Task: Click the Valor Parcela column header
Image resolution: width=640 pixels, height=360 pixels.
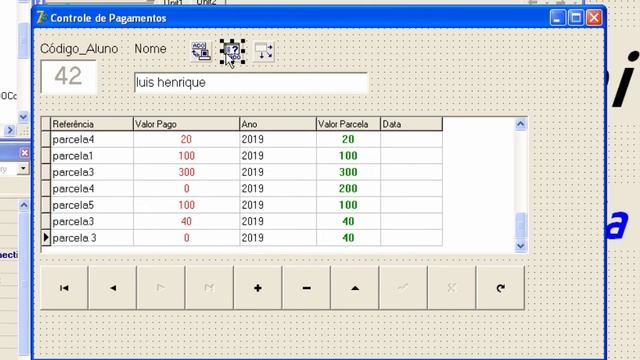Action: 348,124
